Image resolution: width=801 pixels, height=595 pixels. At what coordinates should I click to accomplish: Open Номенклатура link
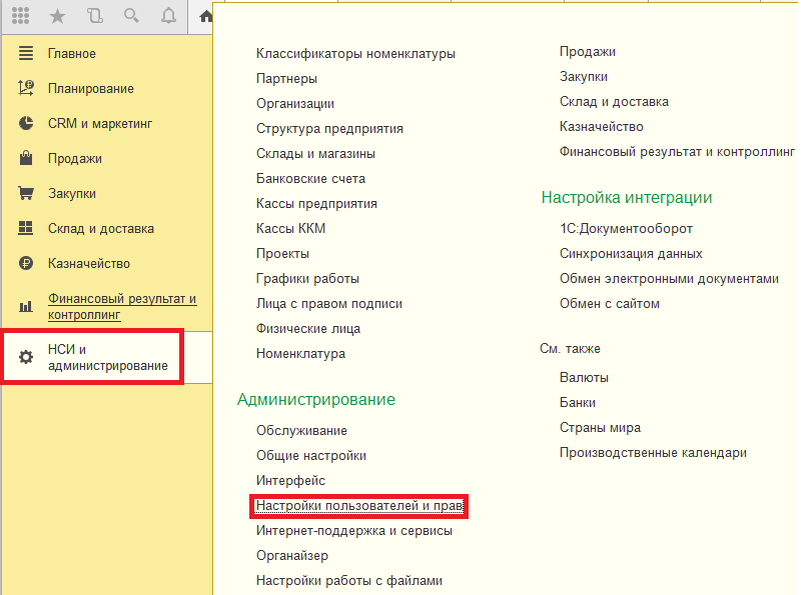click(300, 354)
